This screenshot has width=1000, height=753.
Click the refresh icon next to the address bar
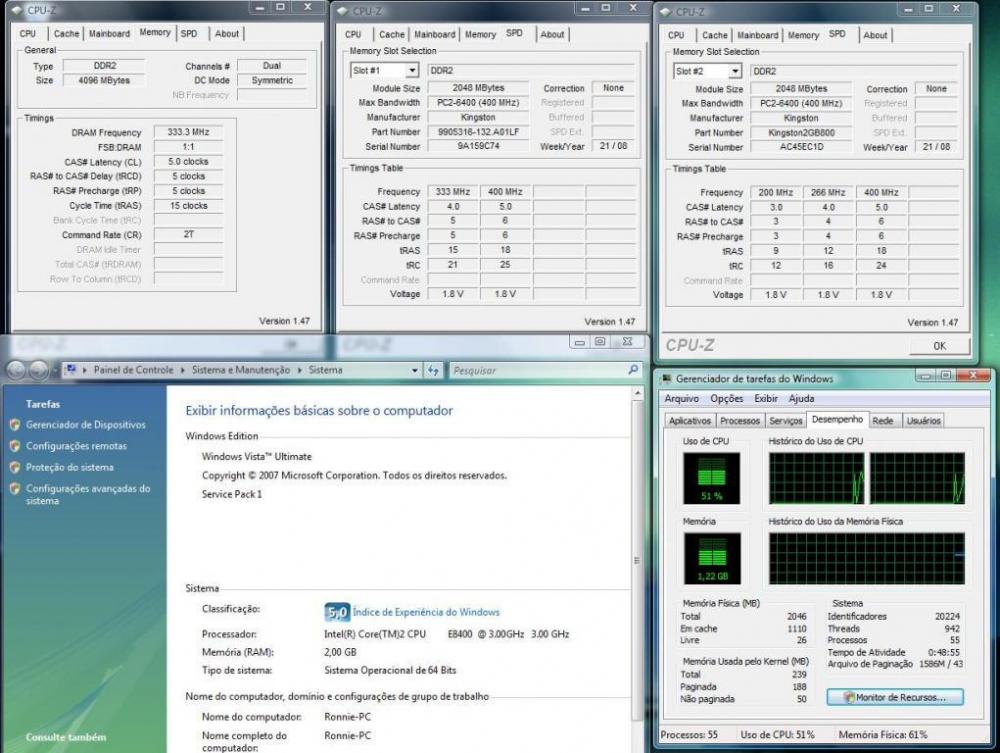pyautogui.click(x=433, y=370)
